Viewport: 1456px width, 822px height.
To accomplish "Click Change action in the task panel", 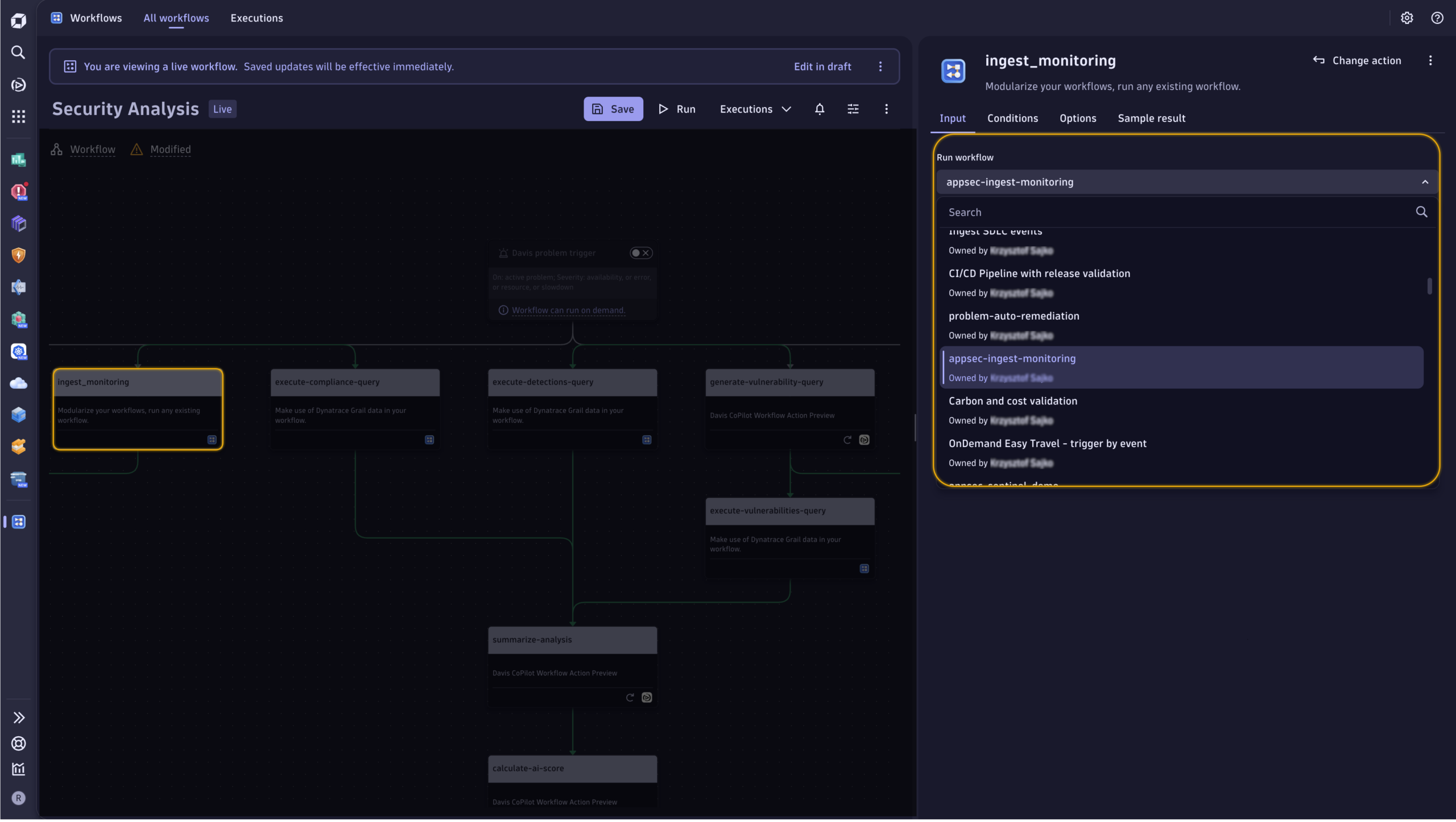I will [1364, 60].
